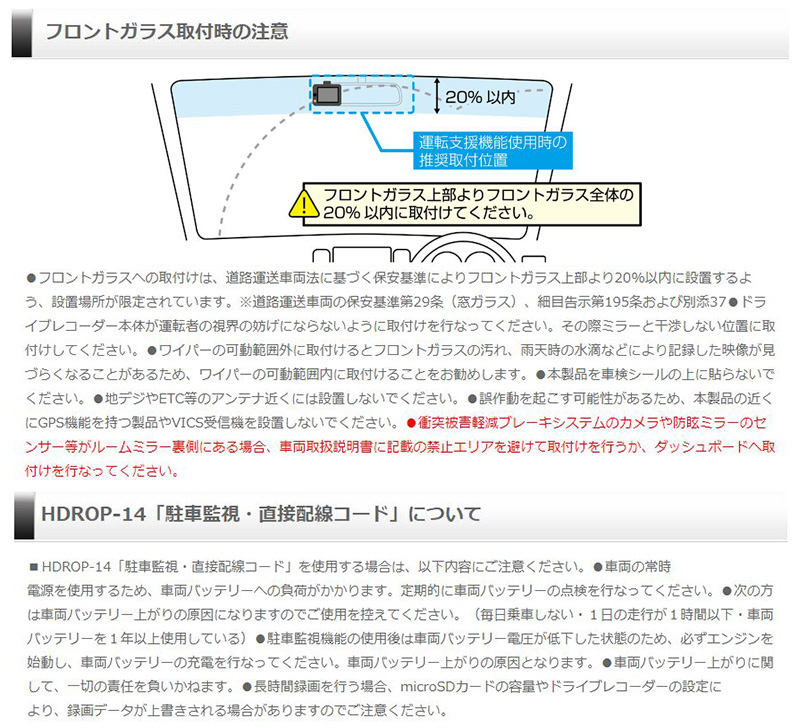Select the heading HDROP-14「駐車監視・直接配線コード」について

(261, 514)
